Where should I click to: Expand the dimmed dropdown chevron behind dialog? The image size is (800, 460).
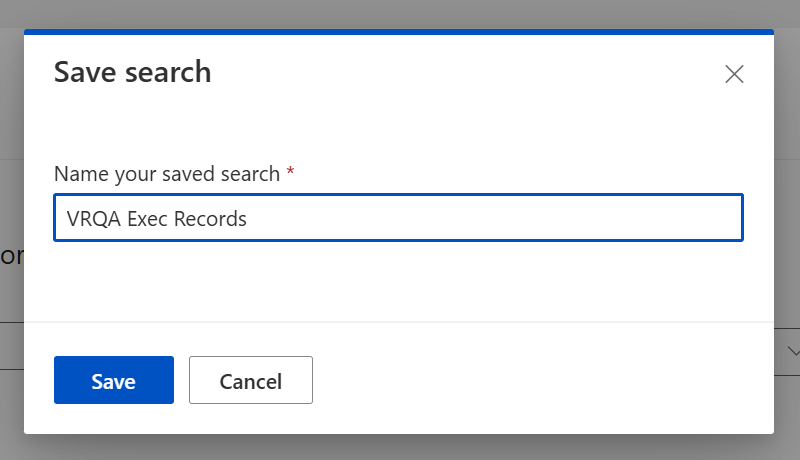[x=794, y=351]
